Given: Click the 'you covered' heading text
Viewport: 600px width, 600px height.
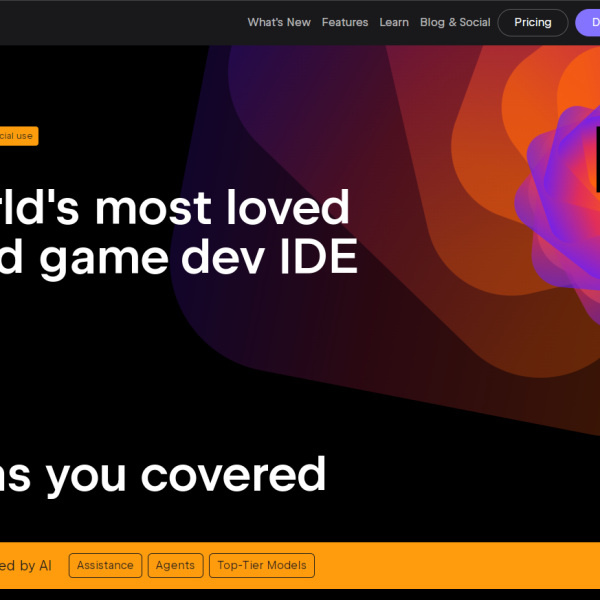Looking at the screenshot, I should (x=186, y=476).
